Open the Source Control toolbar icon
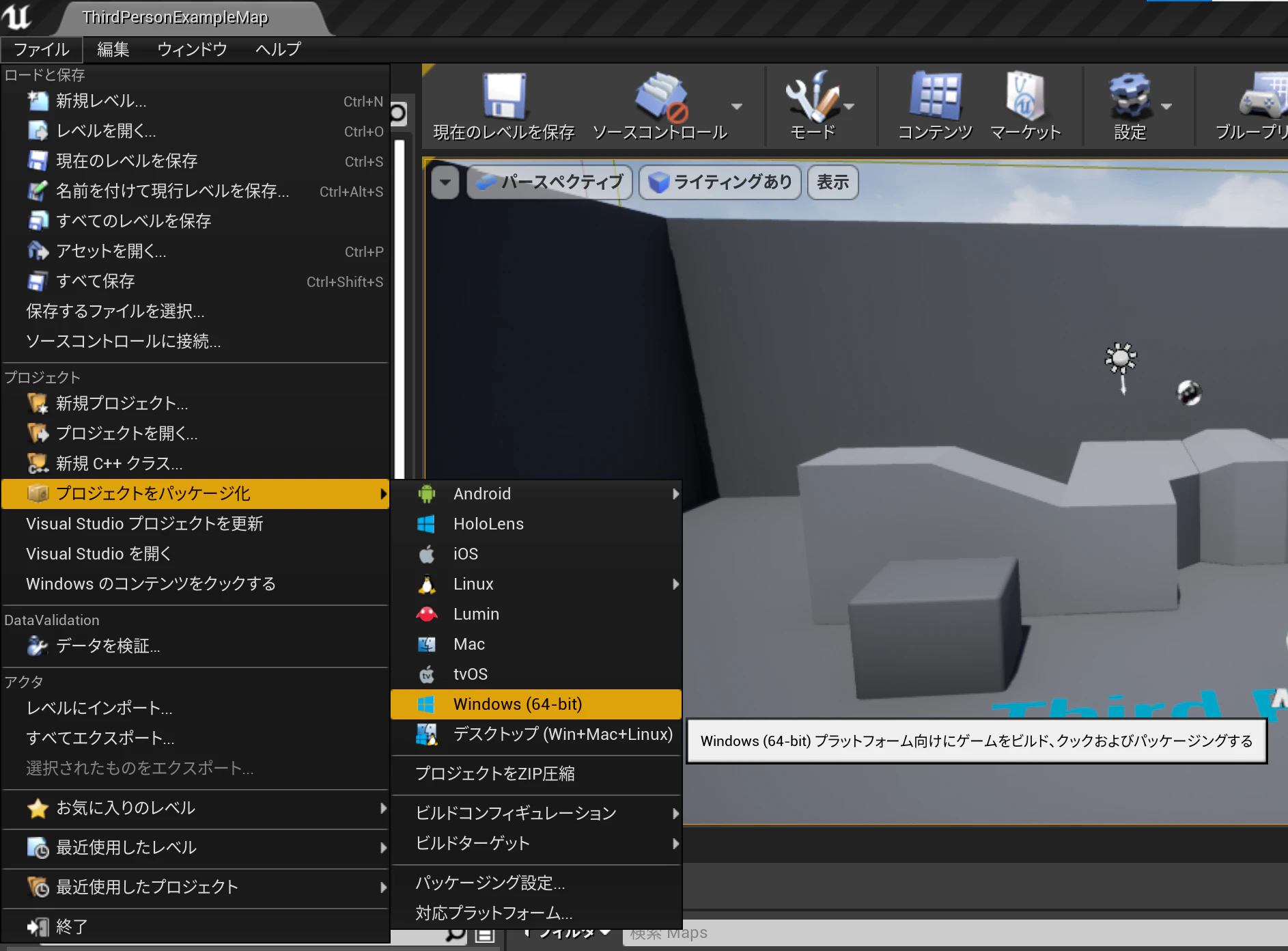1288x951 pixels. coord(660,96)
